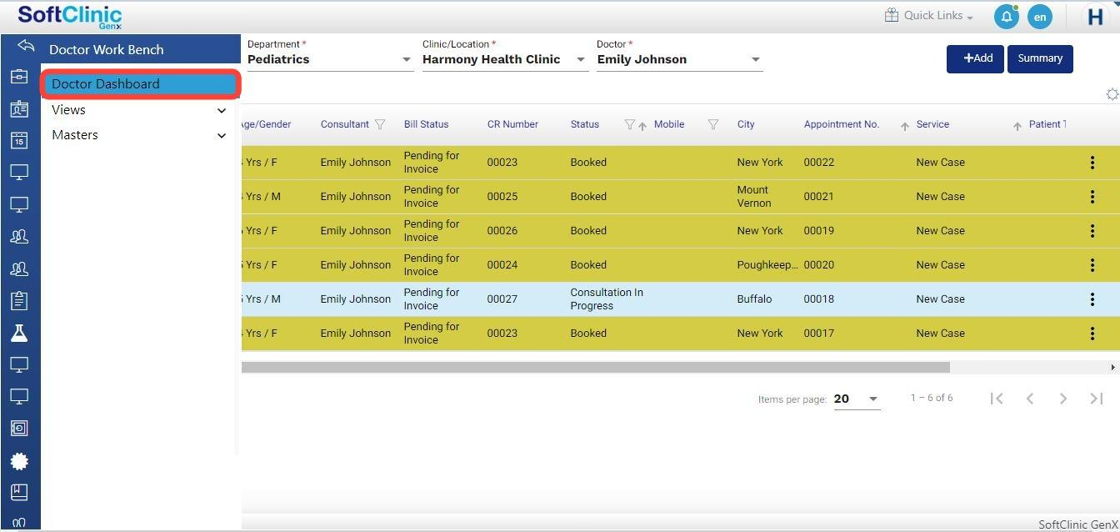Open the calendar icon in the sidebar
This screenshot has height=532, width=1120.
19,141
